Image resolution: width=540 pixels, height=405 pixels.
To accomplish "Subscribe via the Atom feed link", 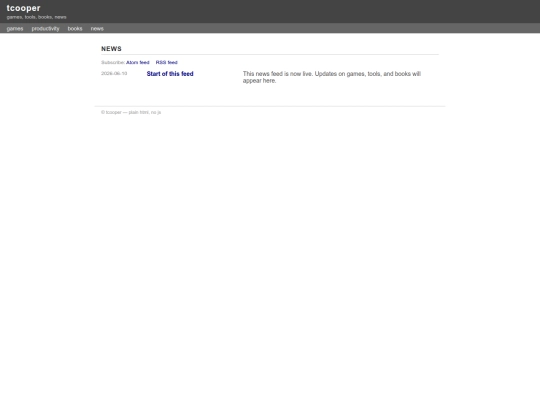I will point(138,62).
